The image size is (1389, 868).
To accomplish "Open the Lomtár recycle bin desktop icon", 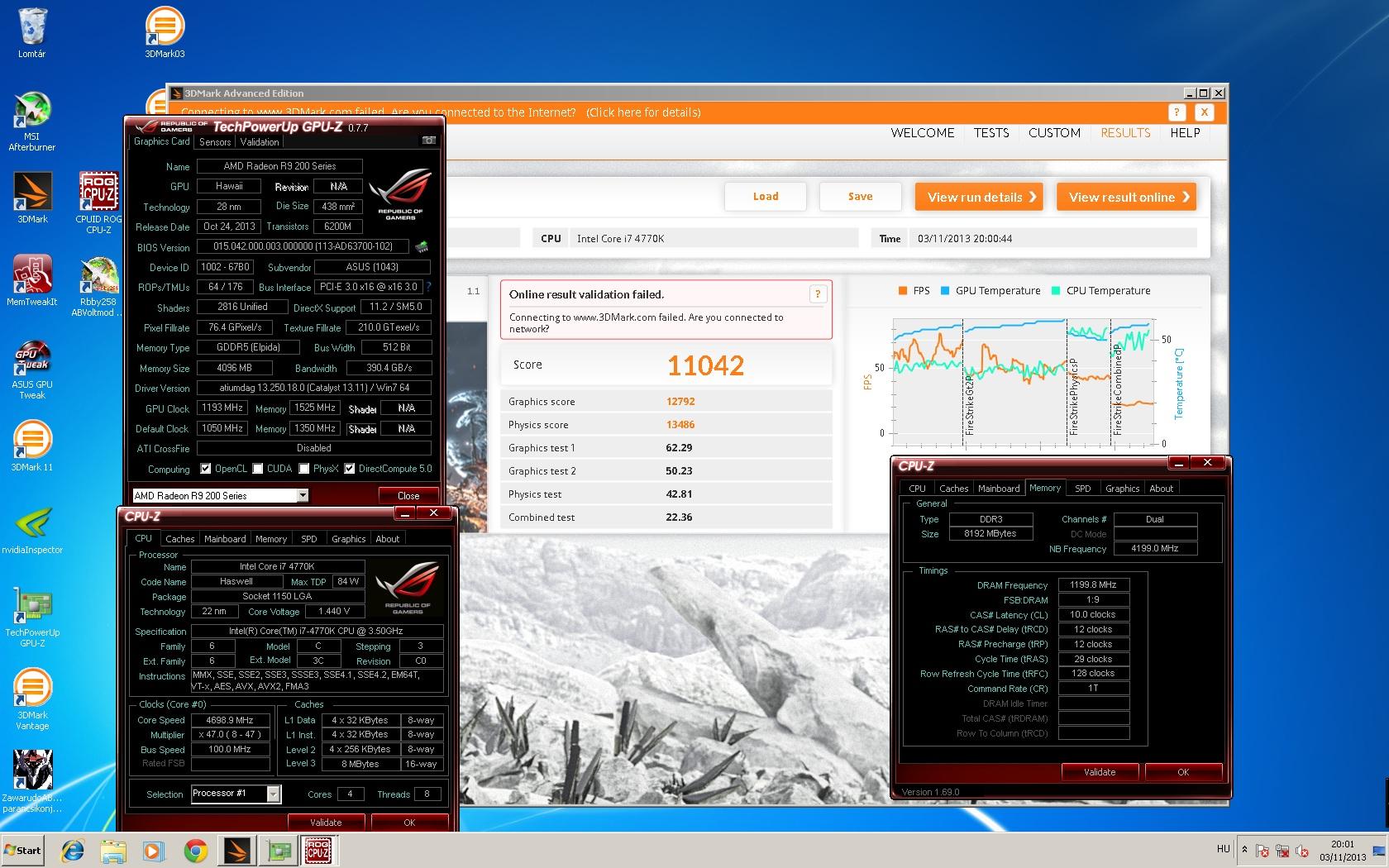I will (x=31, y=33).
